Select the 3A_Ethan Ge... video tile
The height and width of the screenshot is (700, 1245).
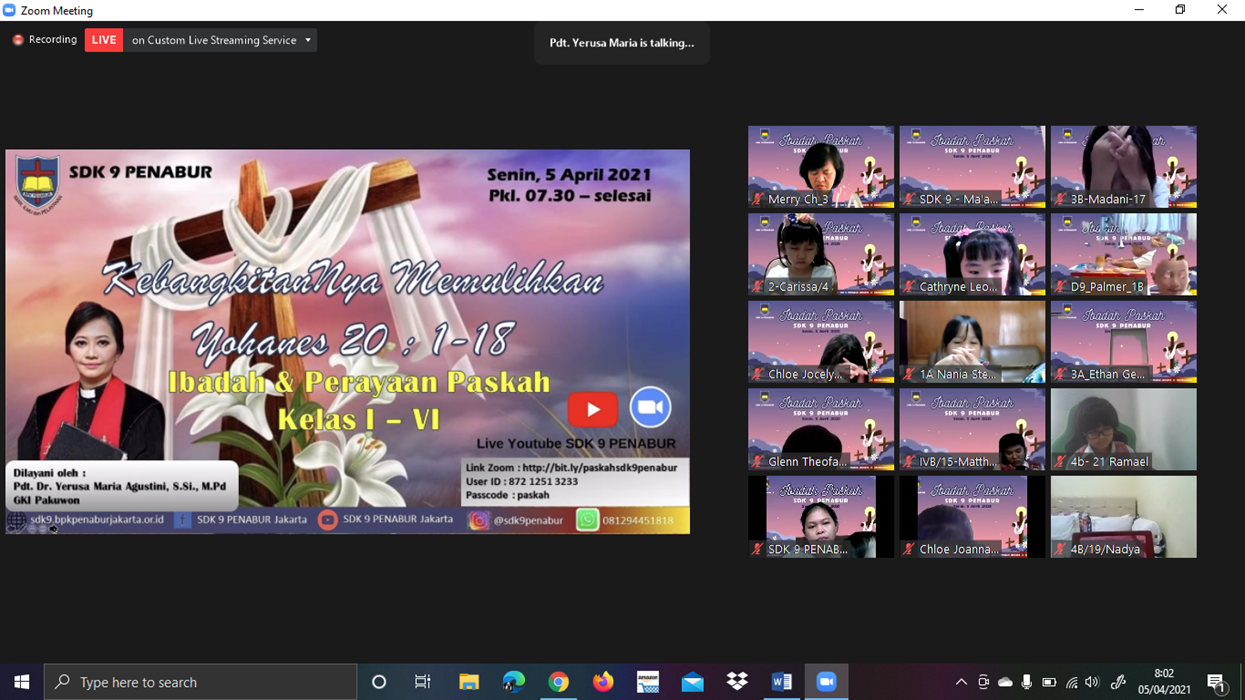coord(1123,342)
